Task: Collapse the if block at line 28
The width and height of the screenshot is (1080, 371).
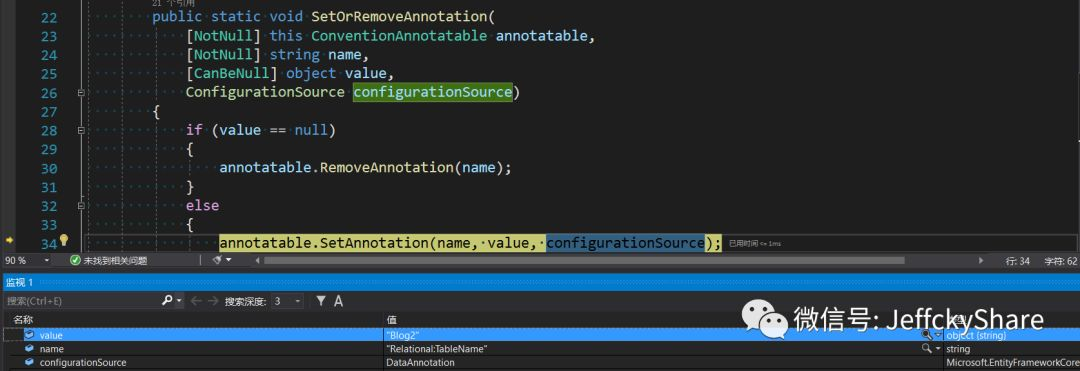Action: 81,130
